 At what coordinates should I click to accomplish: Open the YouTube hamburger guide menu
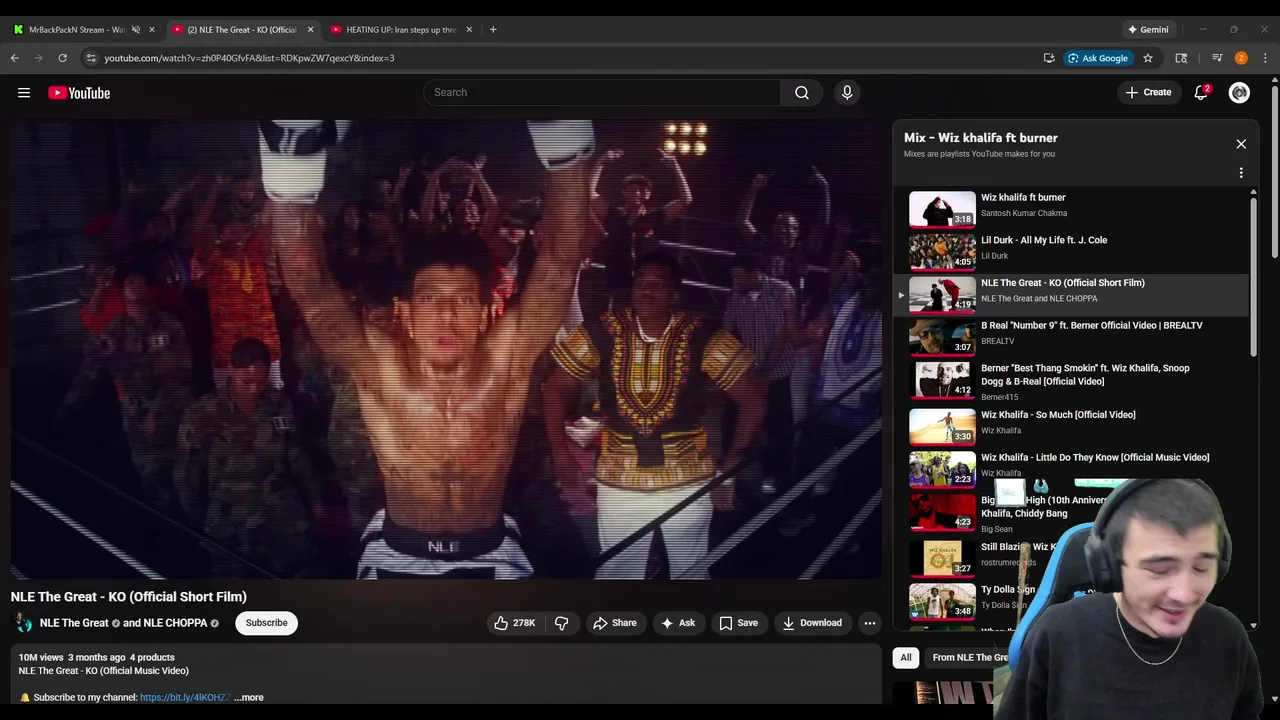[x=24, y=93]
